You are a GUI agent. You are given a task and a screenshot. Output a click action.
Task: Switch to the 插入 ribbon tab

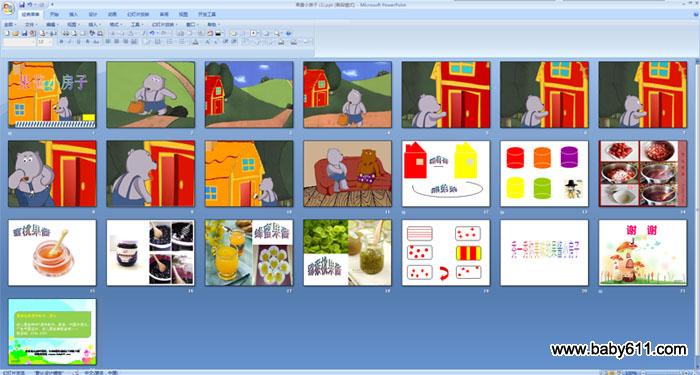(74, 14)
